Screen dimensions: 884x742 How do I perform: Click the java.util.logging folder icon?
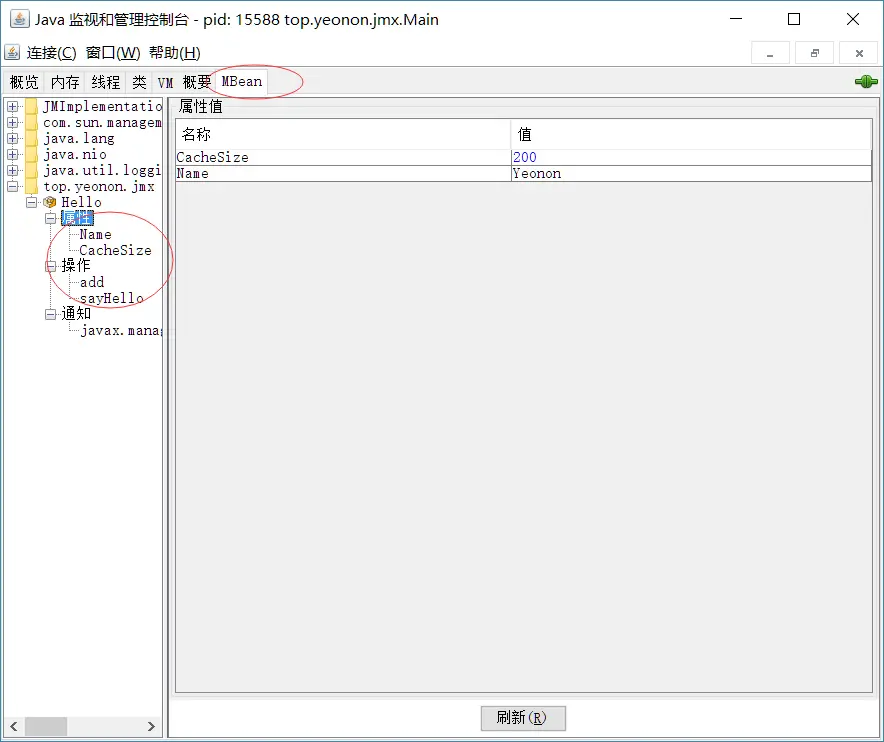tap(32, 170)
